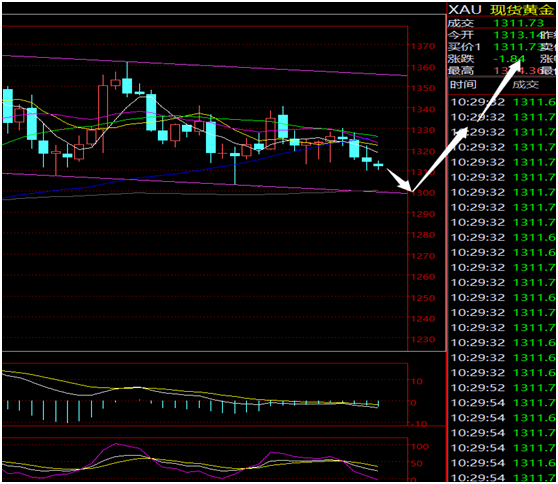558x484 pixels.
Task: Click the 1270 price axis label
Action: coord(423,256)
